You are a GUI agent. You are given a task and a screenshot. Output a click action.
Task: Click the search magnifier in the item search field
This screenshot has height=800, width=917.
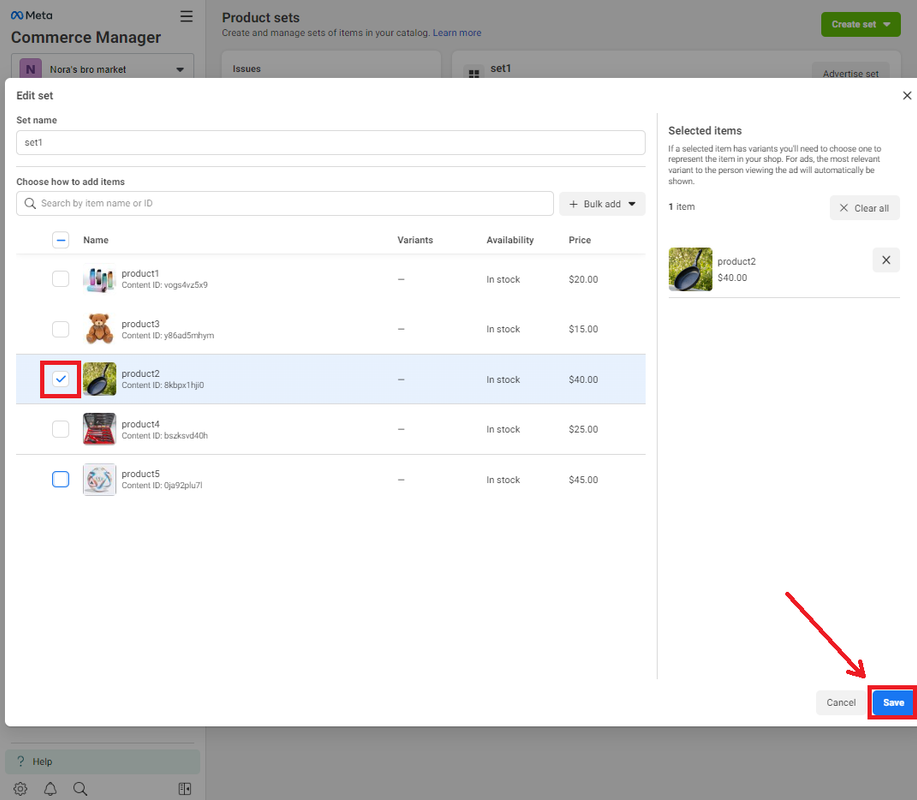tap(30, 203)
